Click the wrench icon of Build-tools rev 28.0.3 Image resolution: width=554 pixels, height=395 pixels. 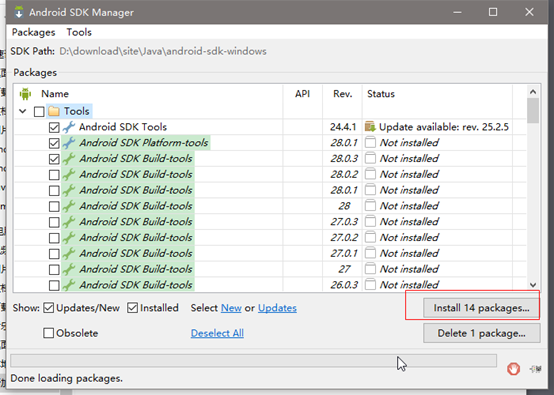click(x=69, y=159)
